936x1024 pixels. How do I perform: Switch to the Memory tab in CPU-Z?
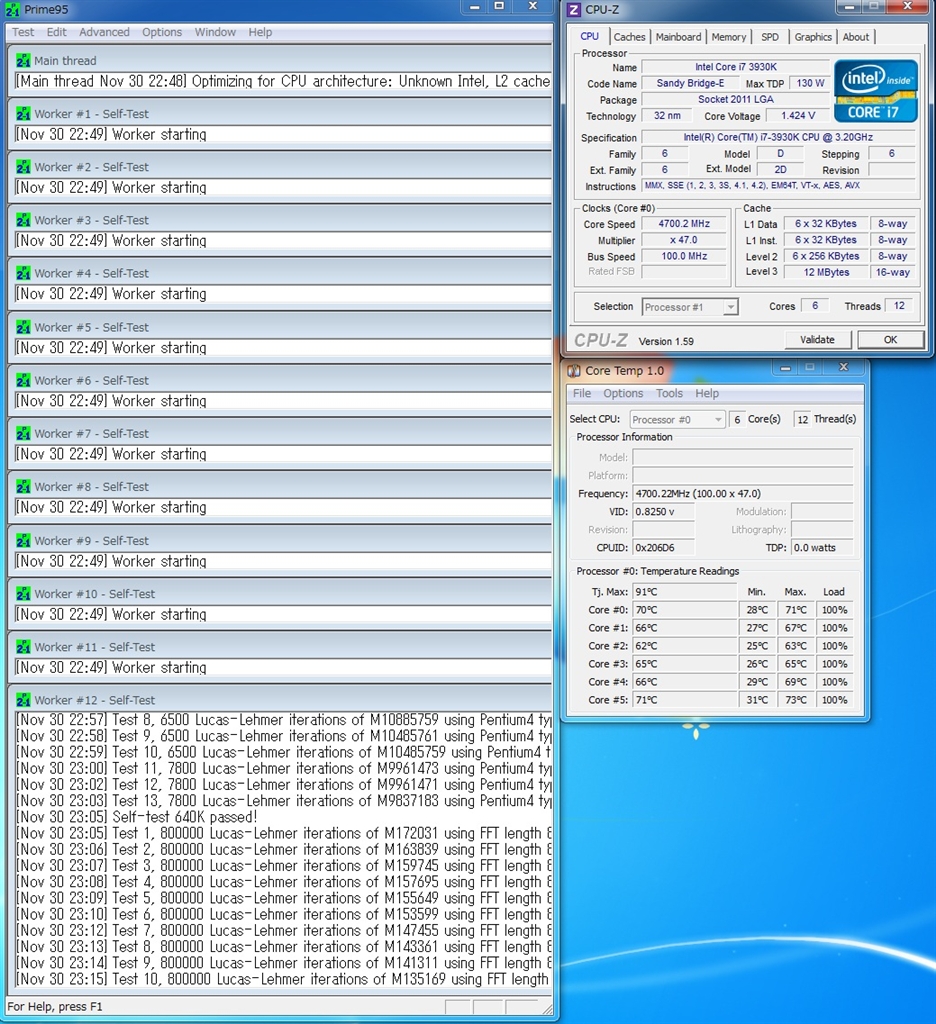(728, 37)
